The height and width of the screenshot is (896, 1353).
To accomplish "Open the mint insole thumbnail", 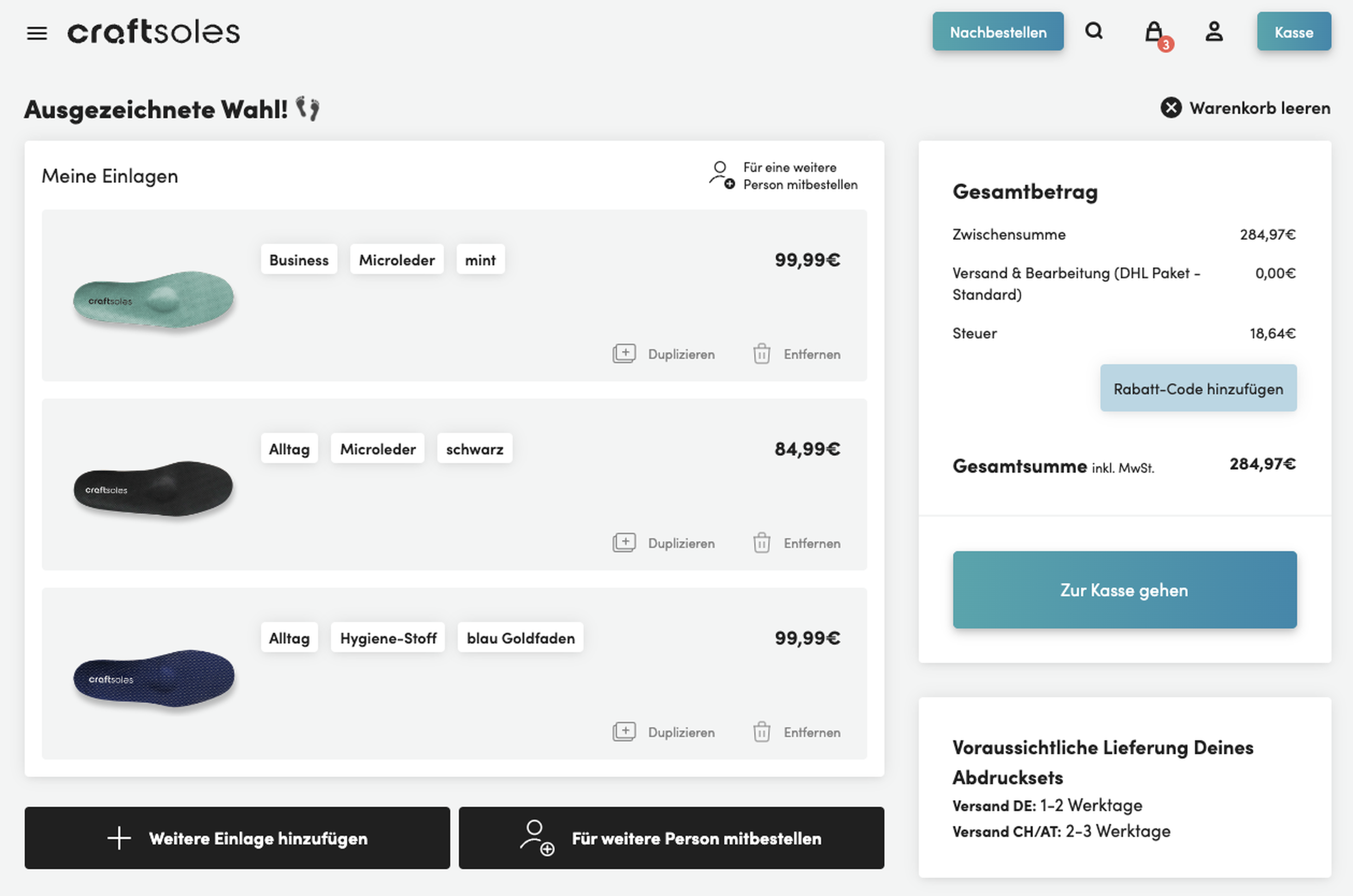I will point(153,299).
